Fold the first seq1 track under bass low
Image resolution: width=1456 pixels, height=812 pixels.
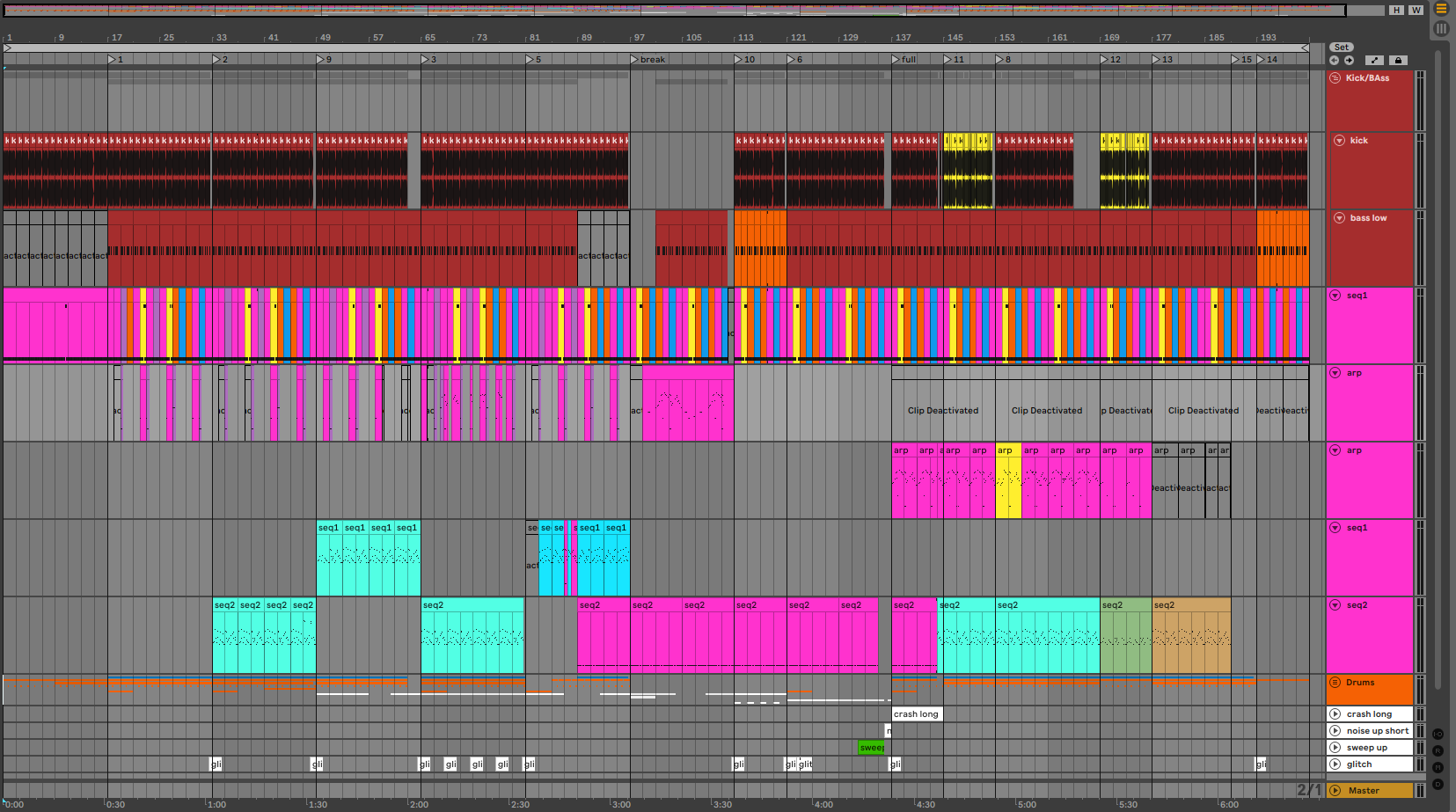(1335, 296)
